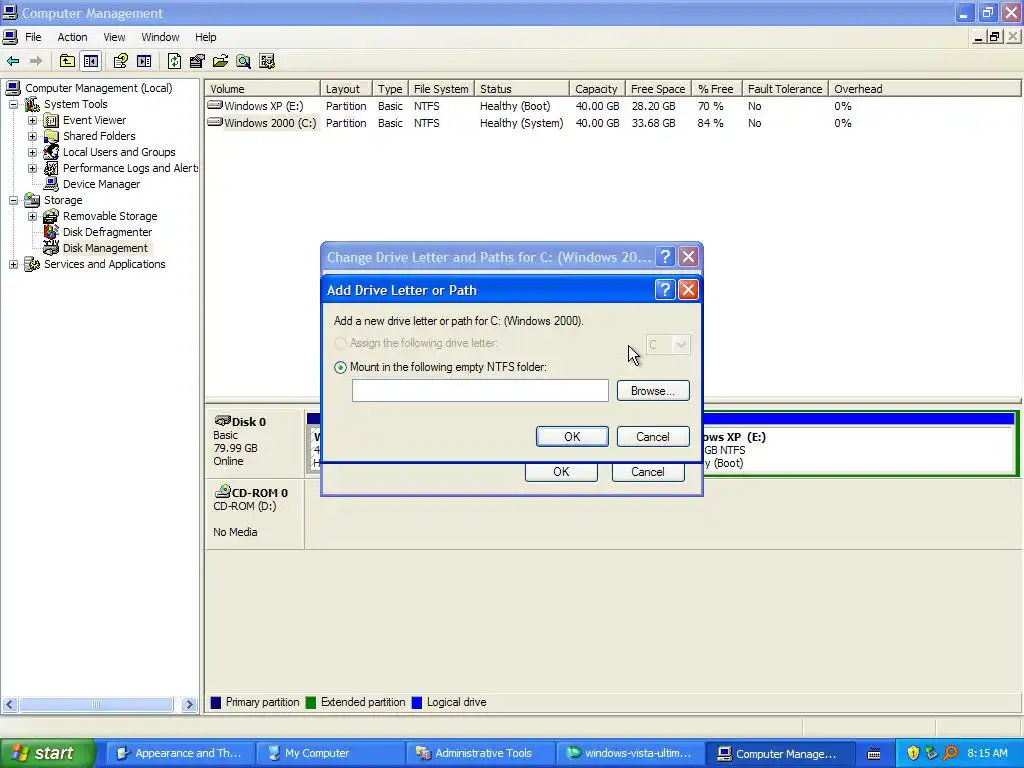
Task: Expand the Services and Applications node
Action: (x=13, y=264)
